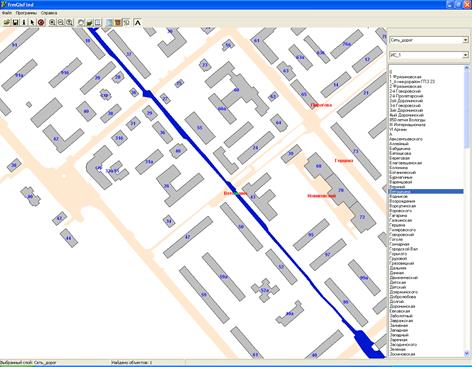
Task: Open the Справка menu
Action: click(49, 13)
